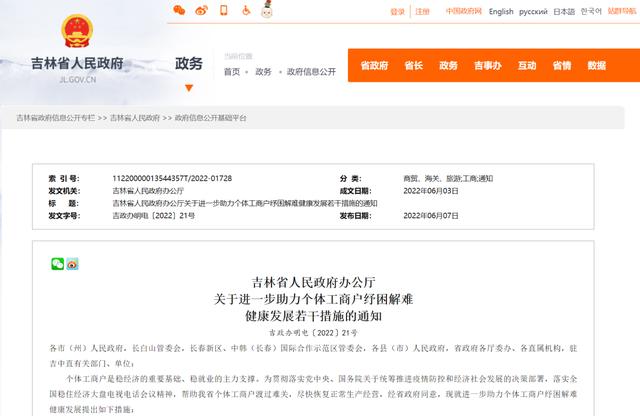The height and width of the screenshot is (416, 640).
Task: Go to 首页 in the breadcrumb
Action: click(x=232, y=72)
